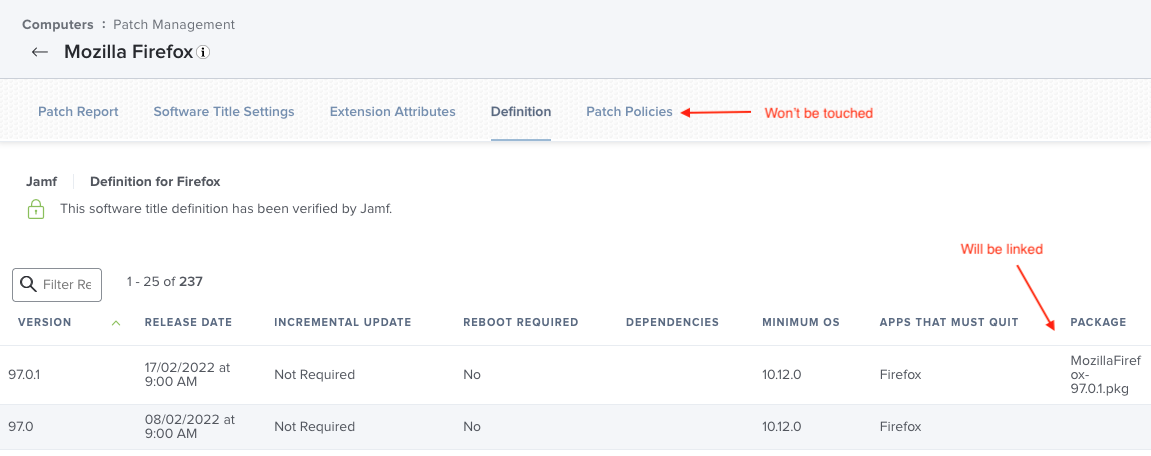
Task: Click Apps That Must Quit column header
Action: 949,322
